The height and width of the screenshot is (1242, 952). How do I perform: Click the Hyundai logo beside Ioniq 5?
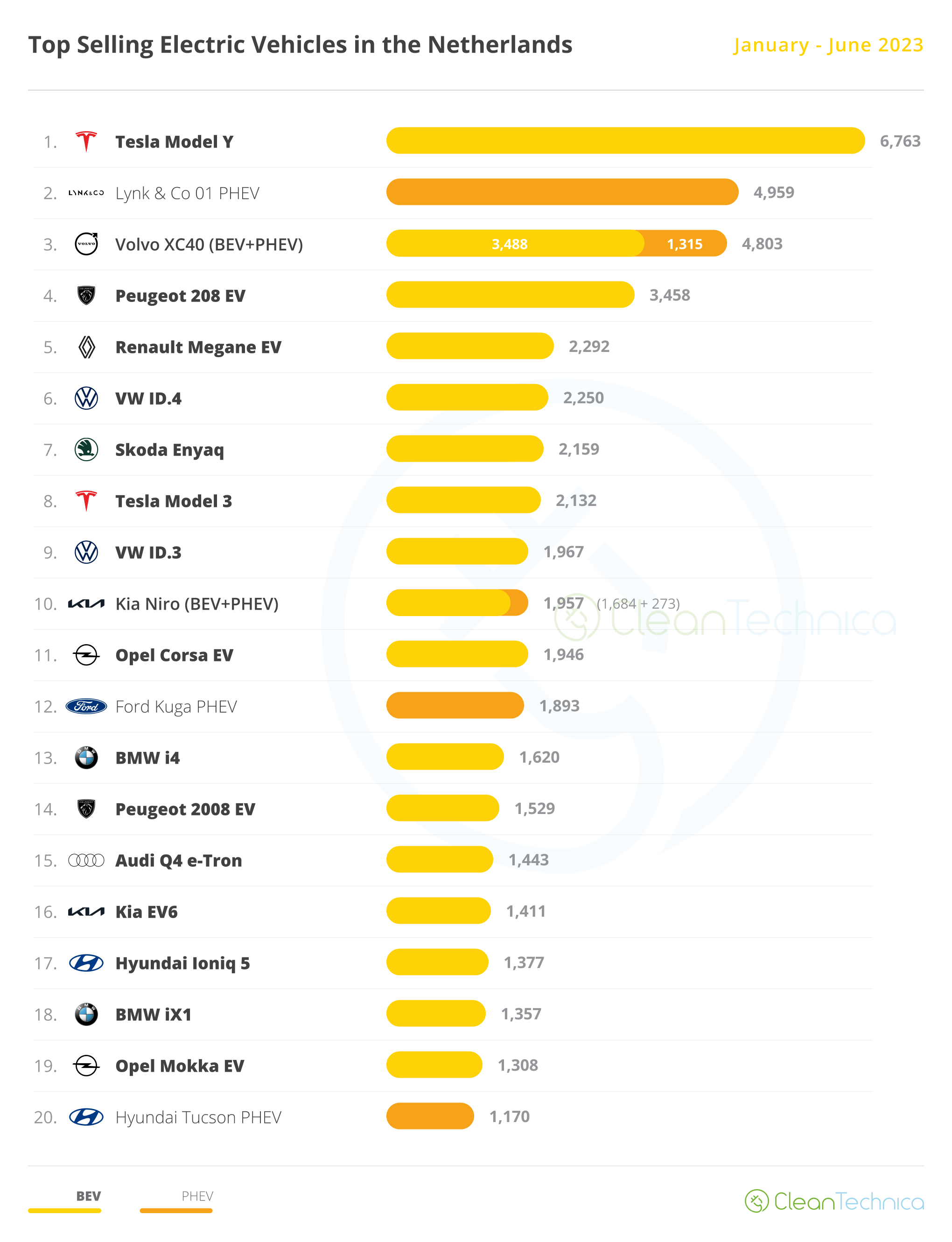coord(86,963)
